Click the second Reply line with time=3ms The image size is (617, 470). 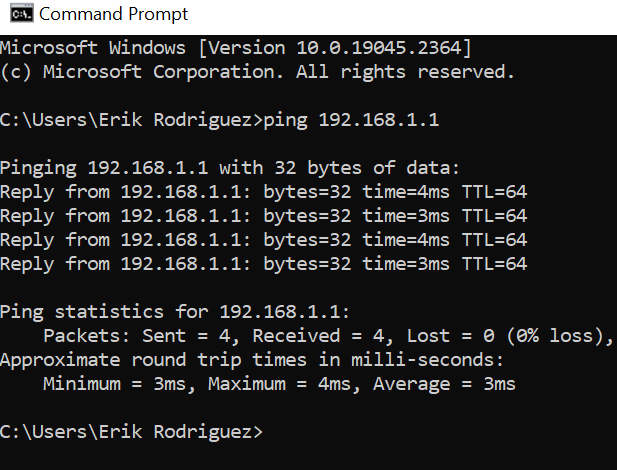click(x=263, y=216)
